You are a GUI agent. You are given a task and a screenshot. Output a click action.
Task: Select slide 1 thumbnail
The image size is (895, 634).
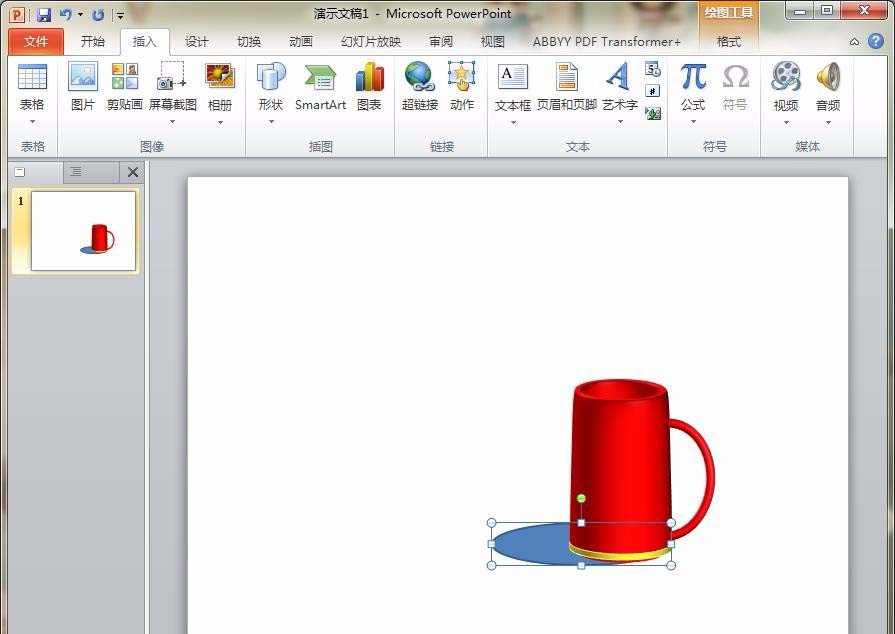click(83, 231)
